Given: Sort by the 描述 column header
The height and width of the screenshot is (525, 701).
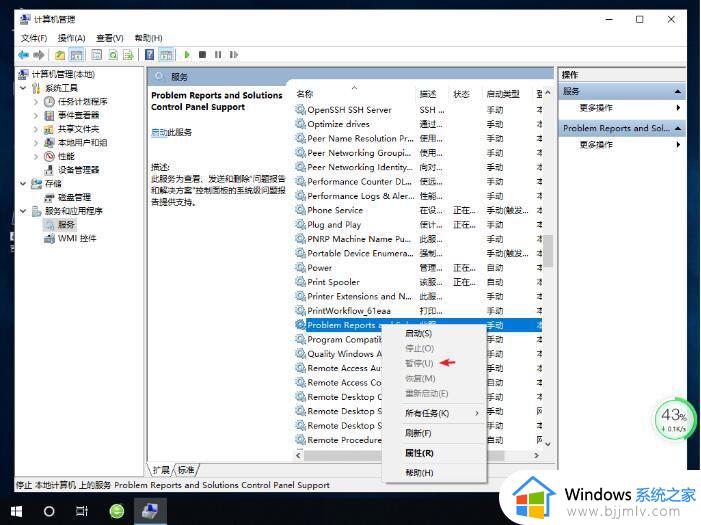Looking at the screenshot, I should pyautogui.click(x=428, y=94).
